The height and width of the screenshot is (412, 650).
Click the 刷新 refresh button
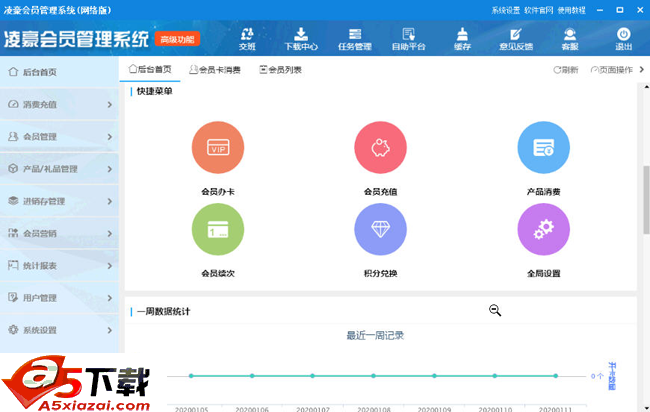pyautogui.click(x=565, y=70)
